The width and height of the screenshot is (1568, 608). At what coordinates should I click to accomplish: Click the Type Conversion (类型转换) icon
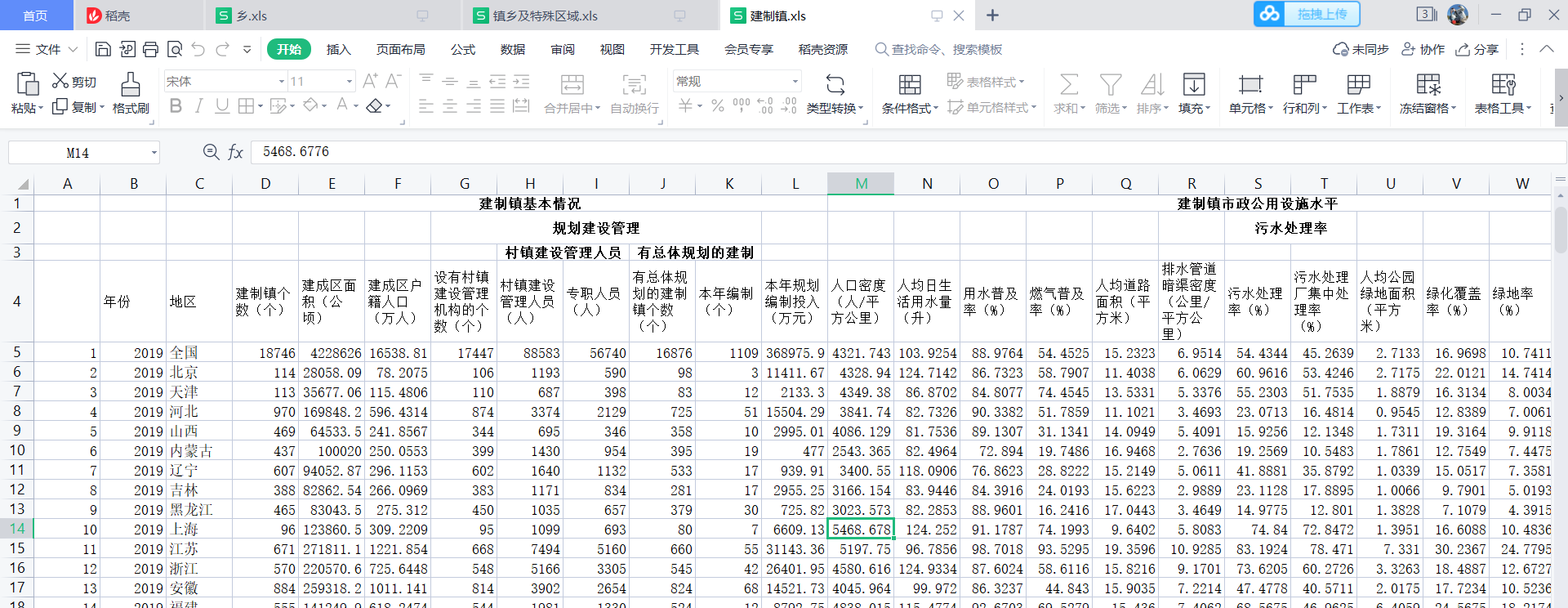(835, 84)
